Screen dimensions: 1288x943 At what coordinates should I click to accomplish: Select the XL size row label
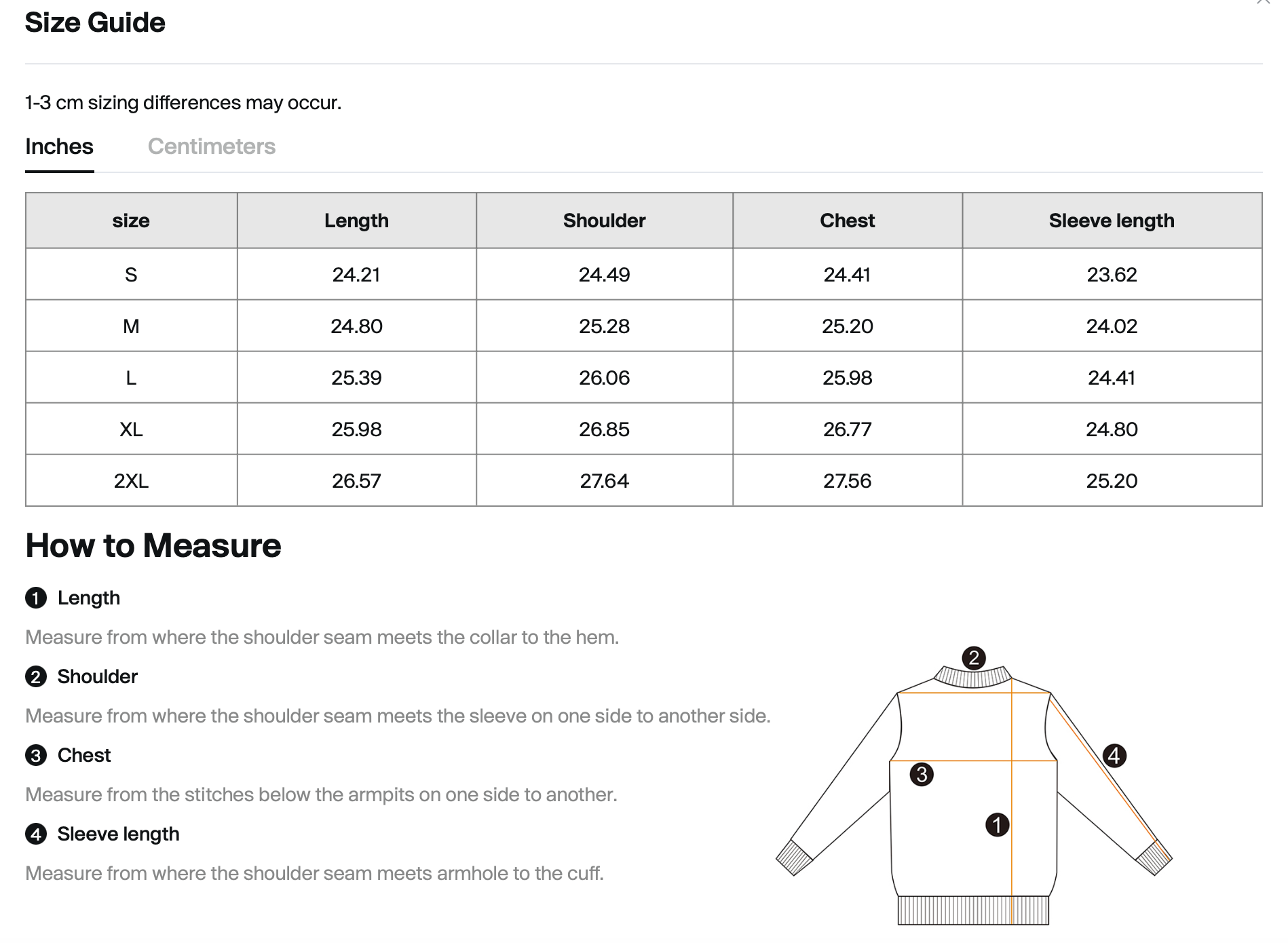[x=131, y=429]
